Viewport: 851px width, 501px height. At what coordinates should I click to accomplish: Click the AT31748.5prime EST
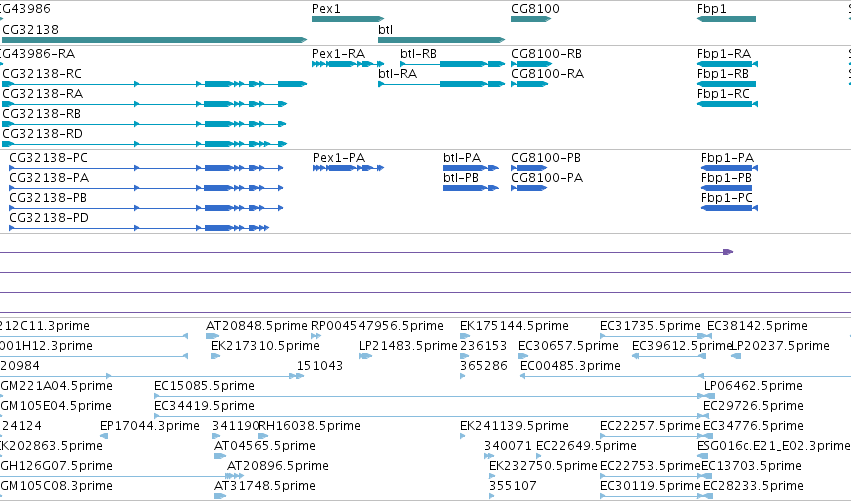220,496
